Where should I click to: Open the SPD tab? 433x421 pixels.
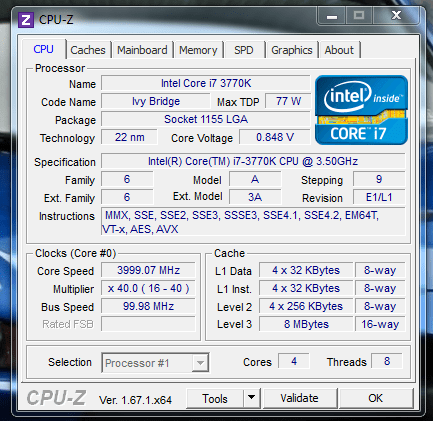tap(244, 50)
